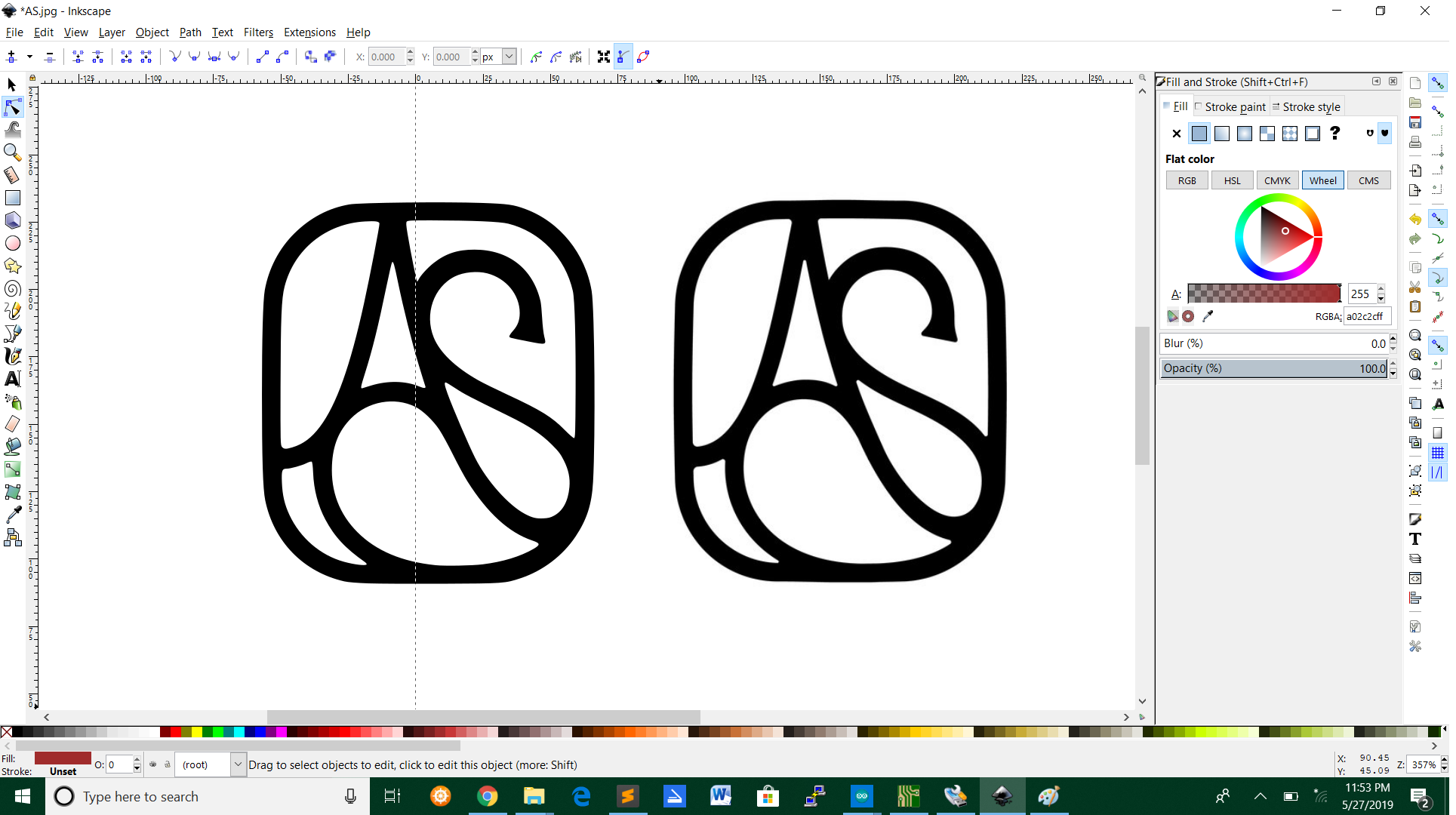Click the Opacity percent slider bar
This screenshot has width=1456, height=815.
pyautogui.click(x=1273, y=368)
